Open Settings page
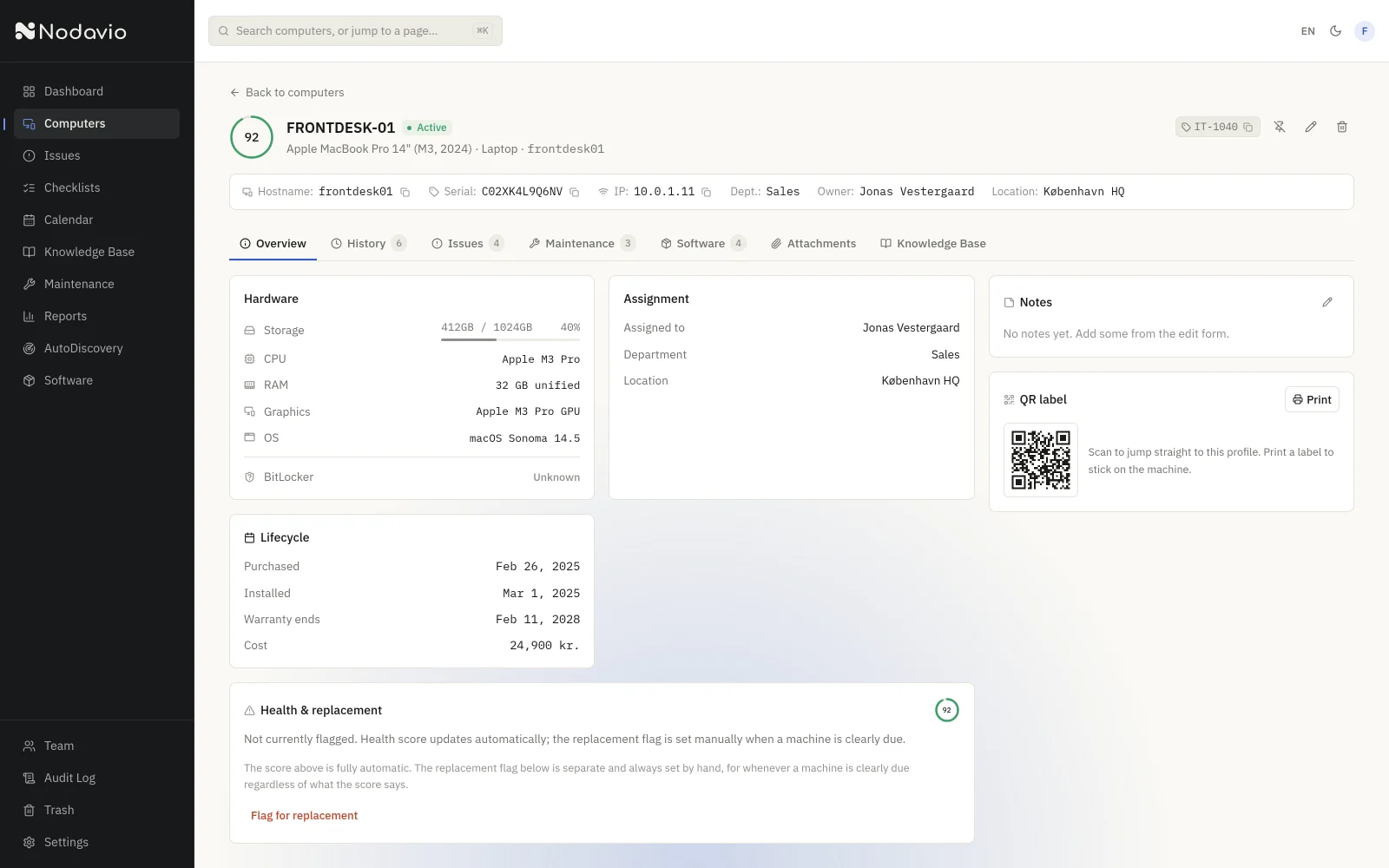Screen dimensions: 1389x868 click(96, 842)
